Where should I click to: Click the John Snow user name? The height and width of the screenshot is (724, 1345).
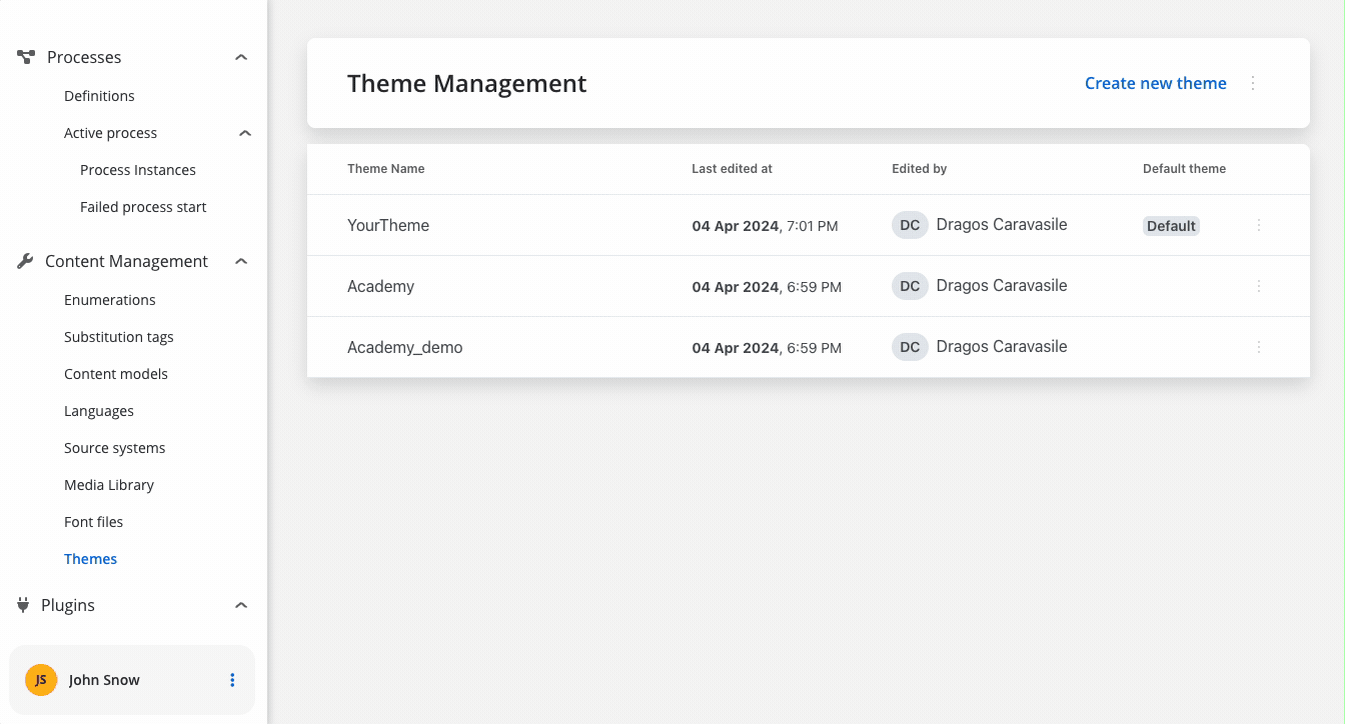(104, 680)
